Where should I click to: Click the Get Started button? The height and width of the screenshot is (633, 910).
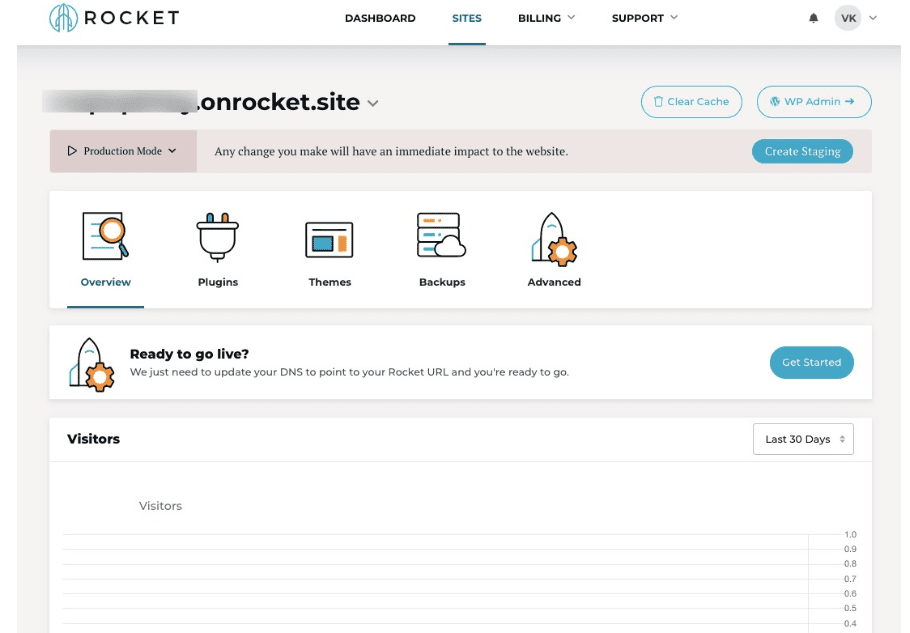(811, 363)
